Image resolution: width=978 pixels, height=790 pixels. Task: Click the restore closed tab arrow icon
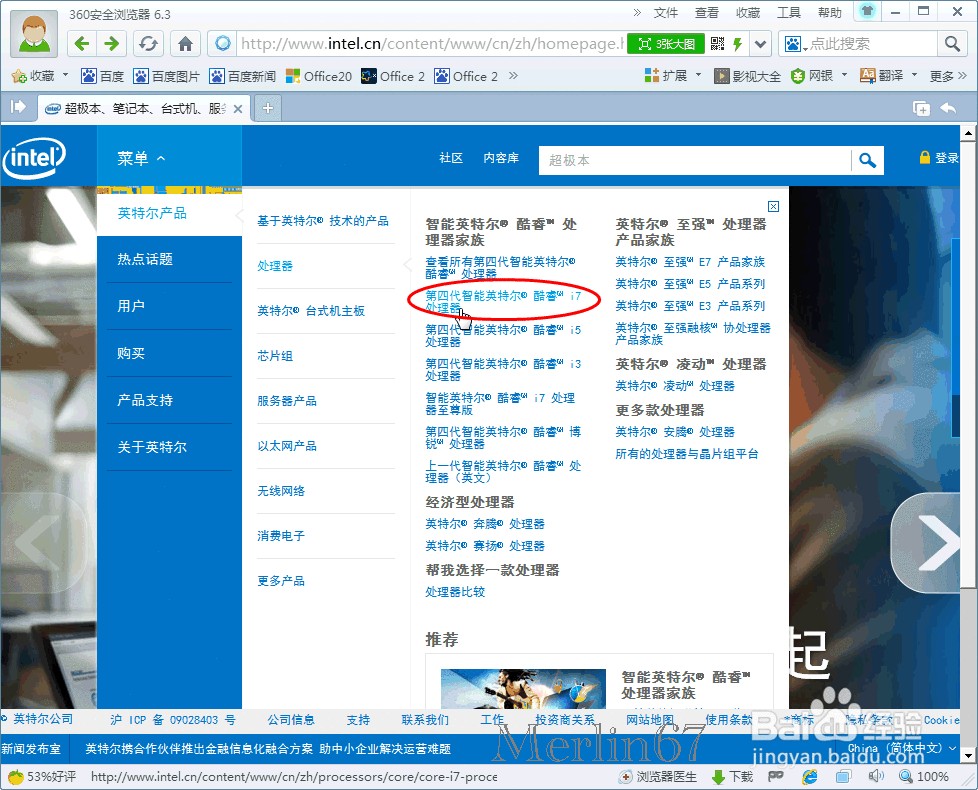pyautogui.click(x=948, y=108)
